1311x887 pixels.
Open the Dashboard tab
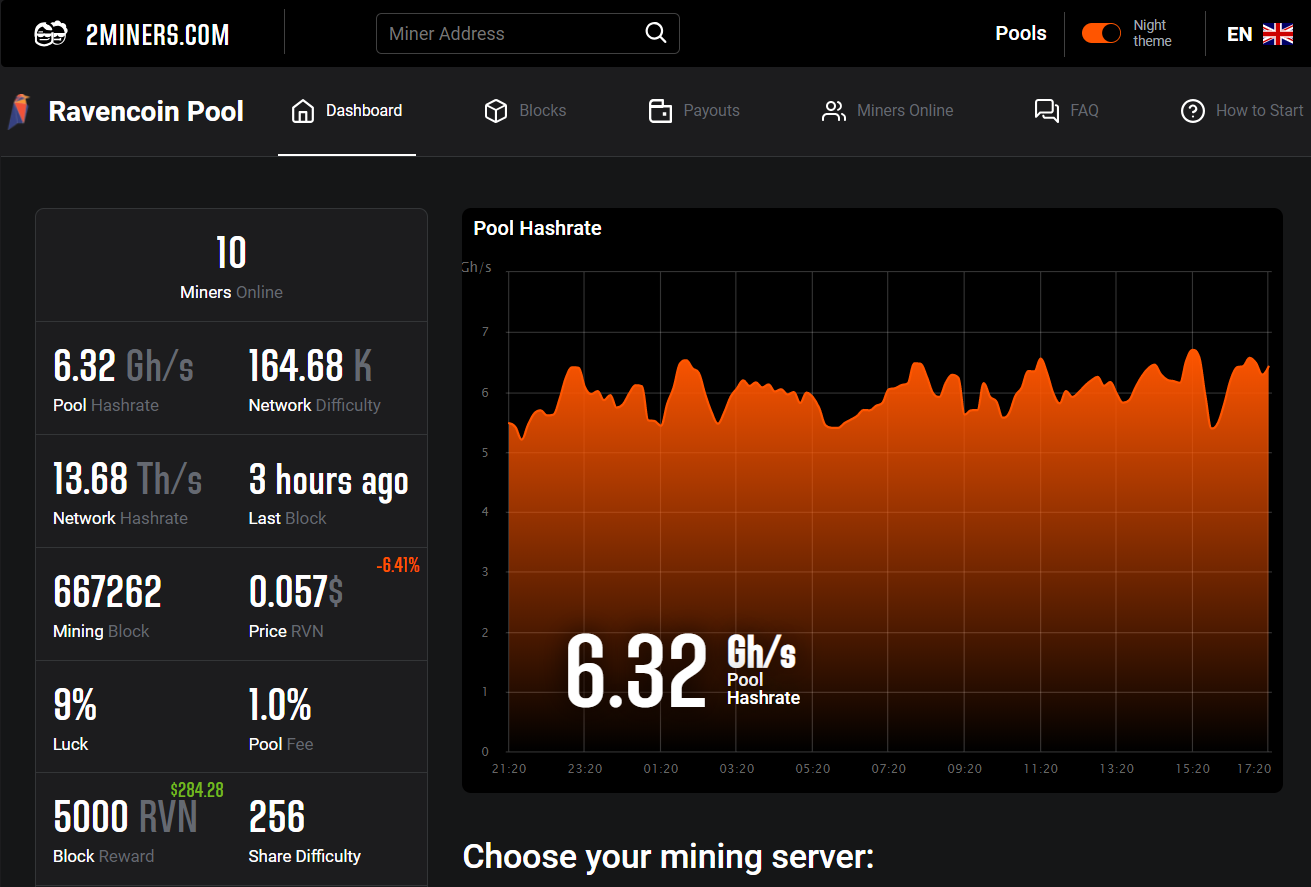(x=347, y=111)
